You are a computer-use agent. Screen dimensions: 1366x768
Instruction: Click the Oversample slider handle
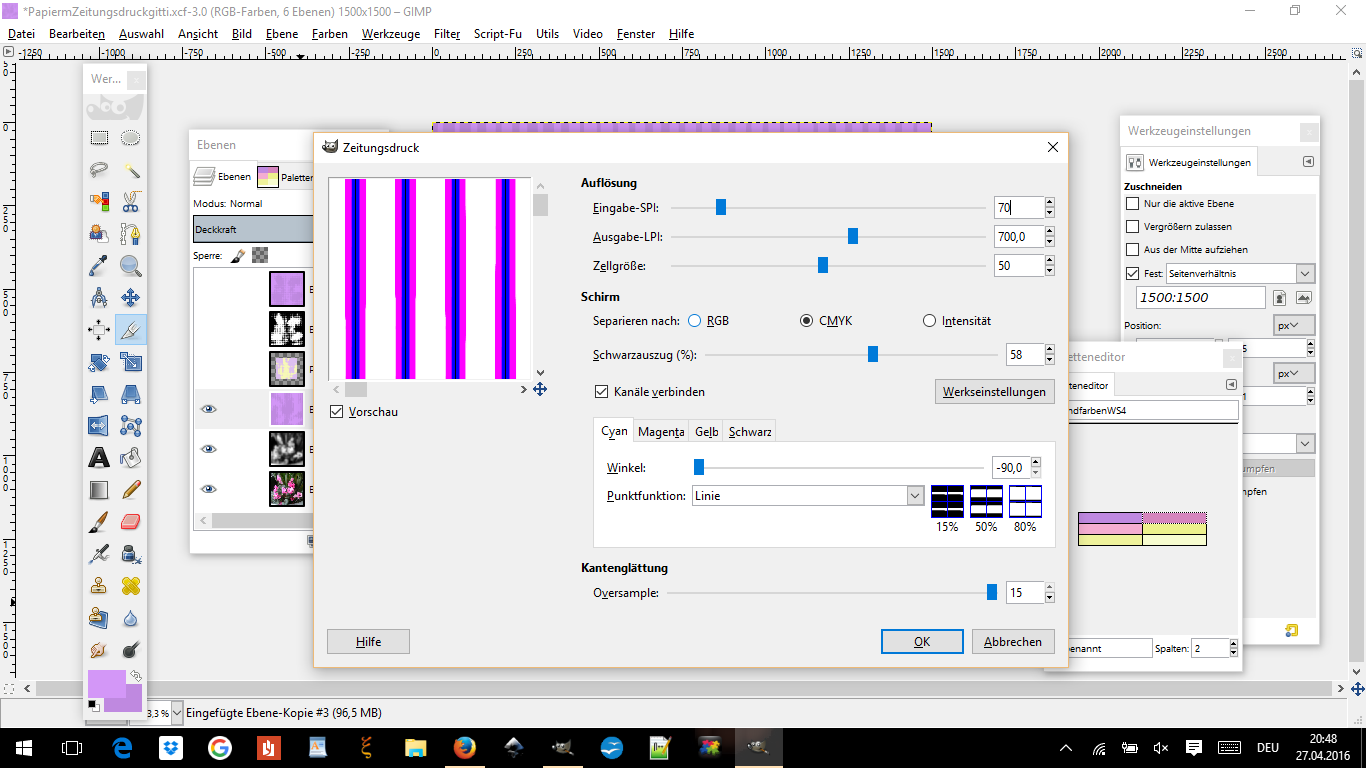(992, 593)
